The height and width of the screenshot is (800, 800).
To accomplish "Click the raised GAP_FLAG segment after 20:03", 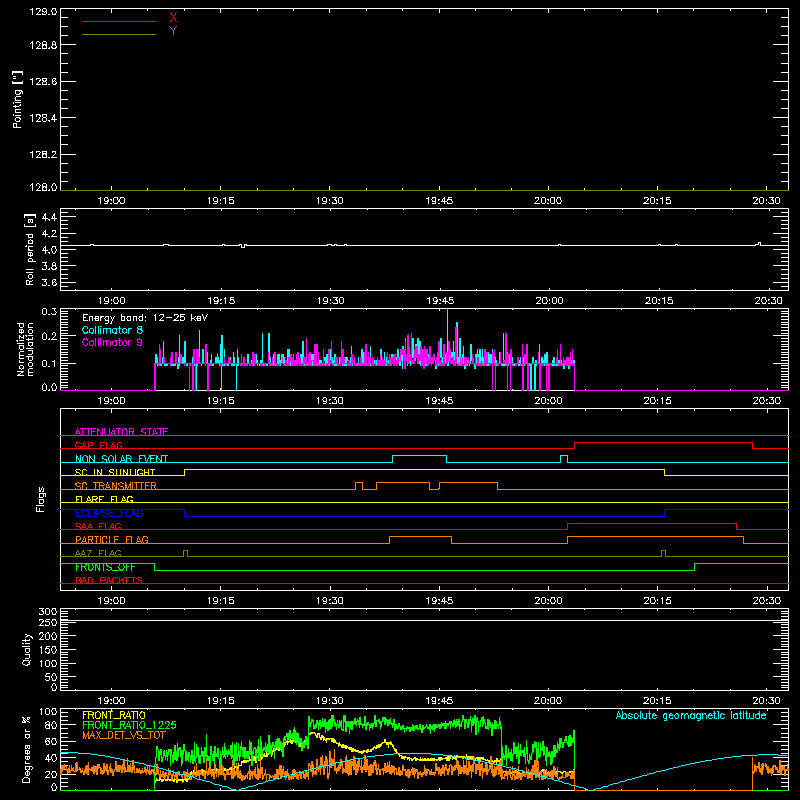I will pyautogui.click(x=663, y=443).
